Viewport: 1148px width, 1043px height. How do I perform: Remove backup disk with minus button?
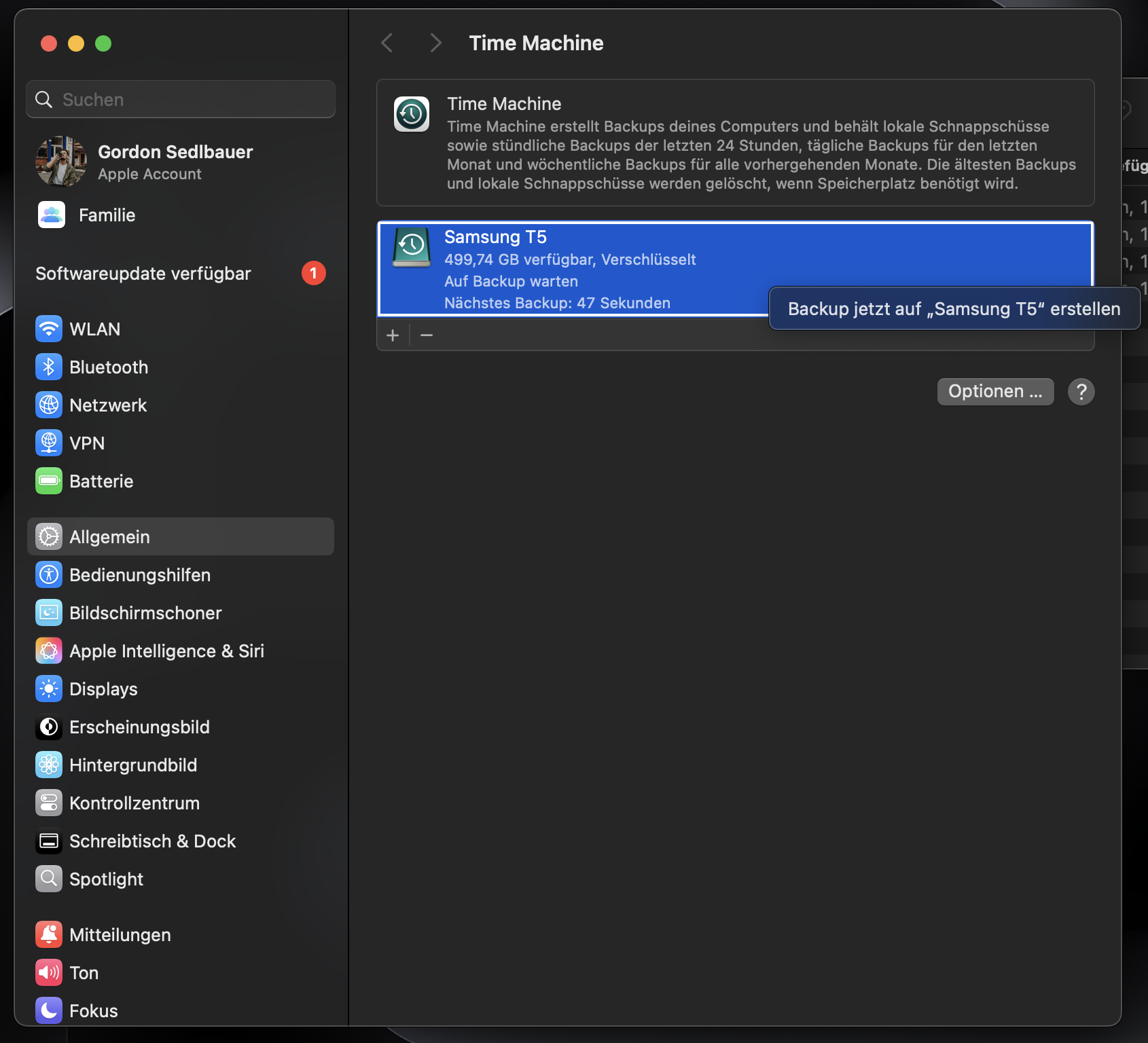tap(427, 335)
